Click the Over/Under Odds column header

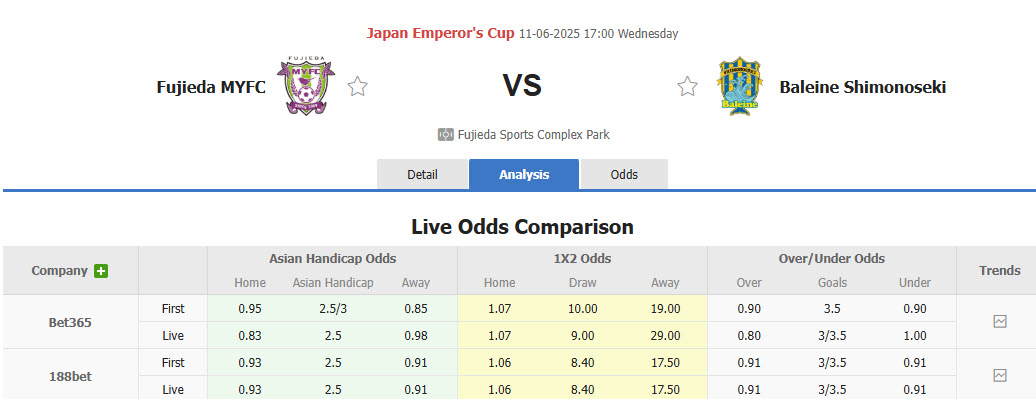coord(831,259)
